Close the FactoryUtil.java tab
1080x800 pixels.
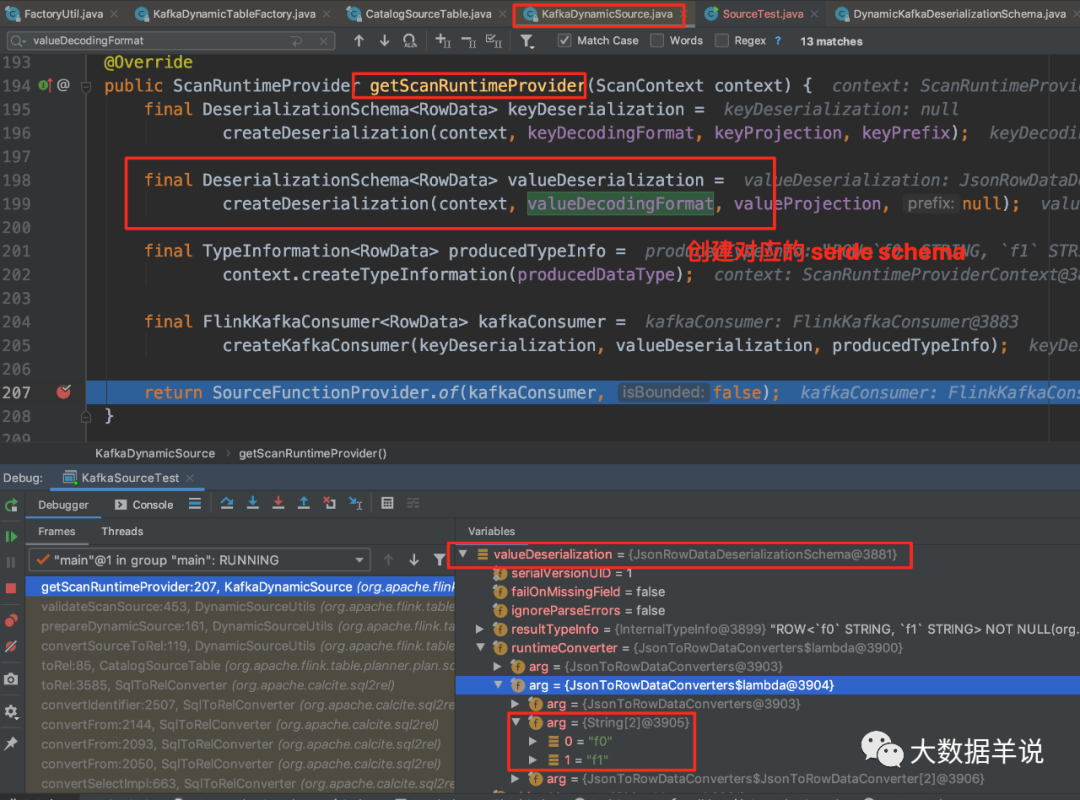click(114, 14)
